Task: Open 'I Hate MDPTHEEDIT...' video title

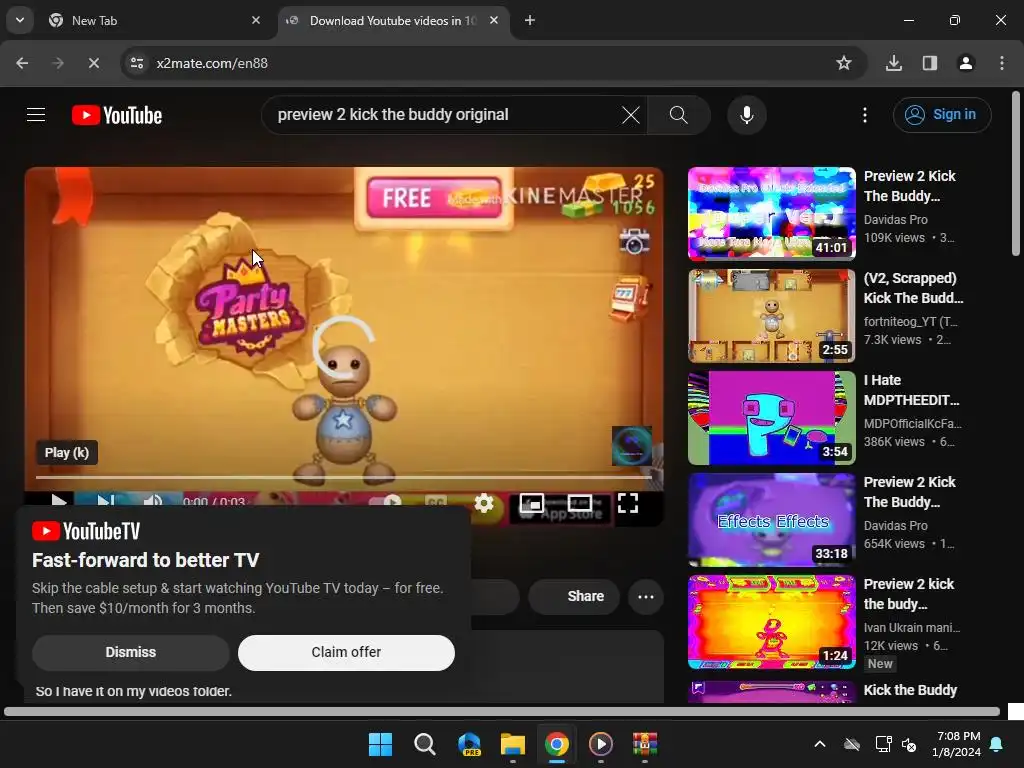Action: click(911, 390)
